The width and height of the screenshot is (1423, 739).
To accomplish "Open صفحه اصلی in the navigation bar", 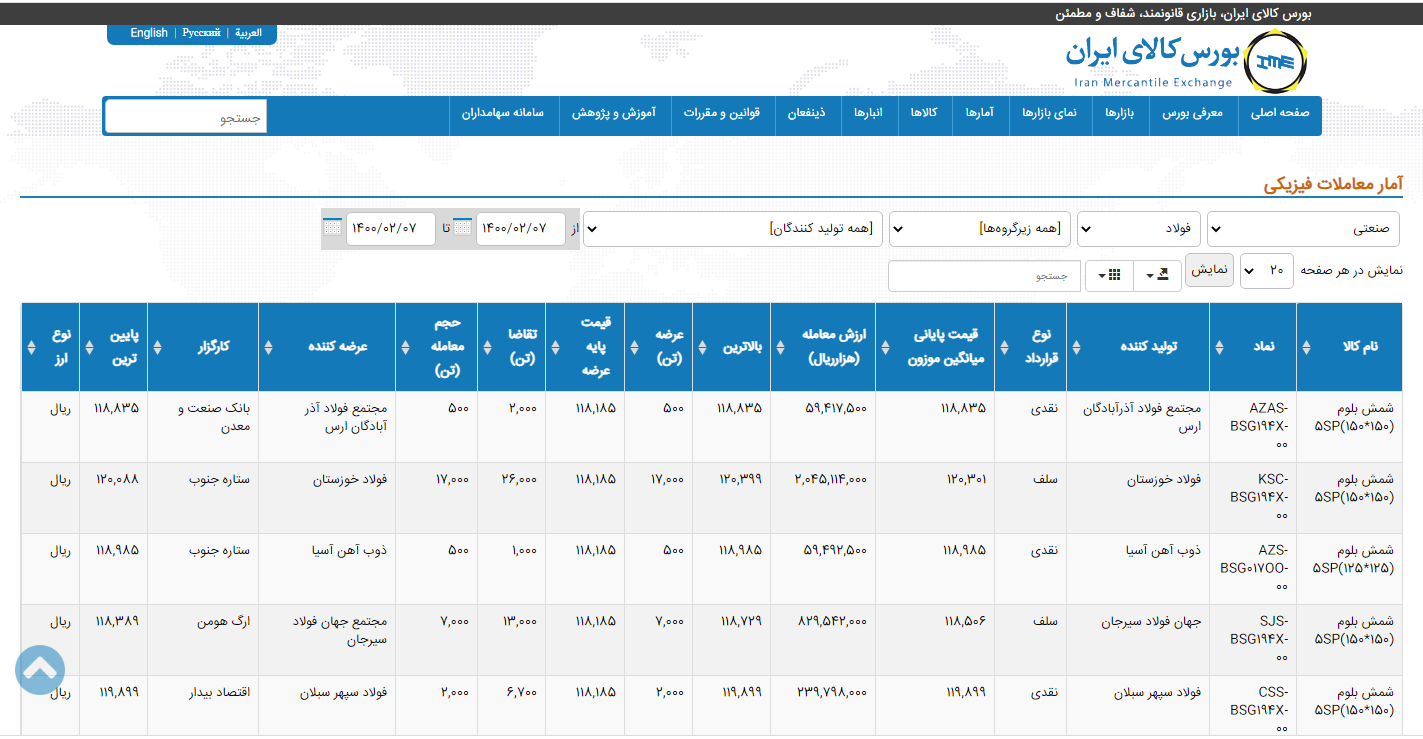I will tap(1280, 114).
